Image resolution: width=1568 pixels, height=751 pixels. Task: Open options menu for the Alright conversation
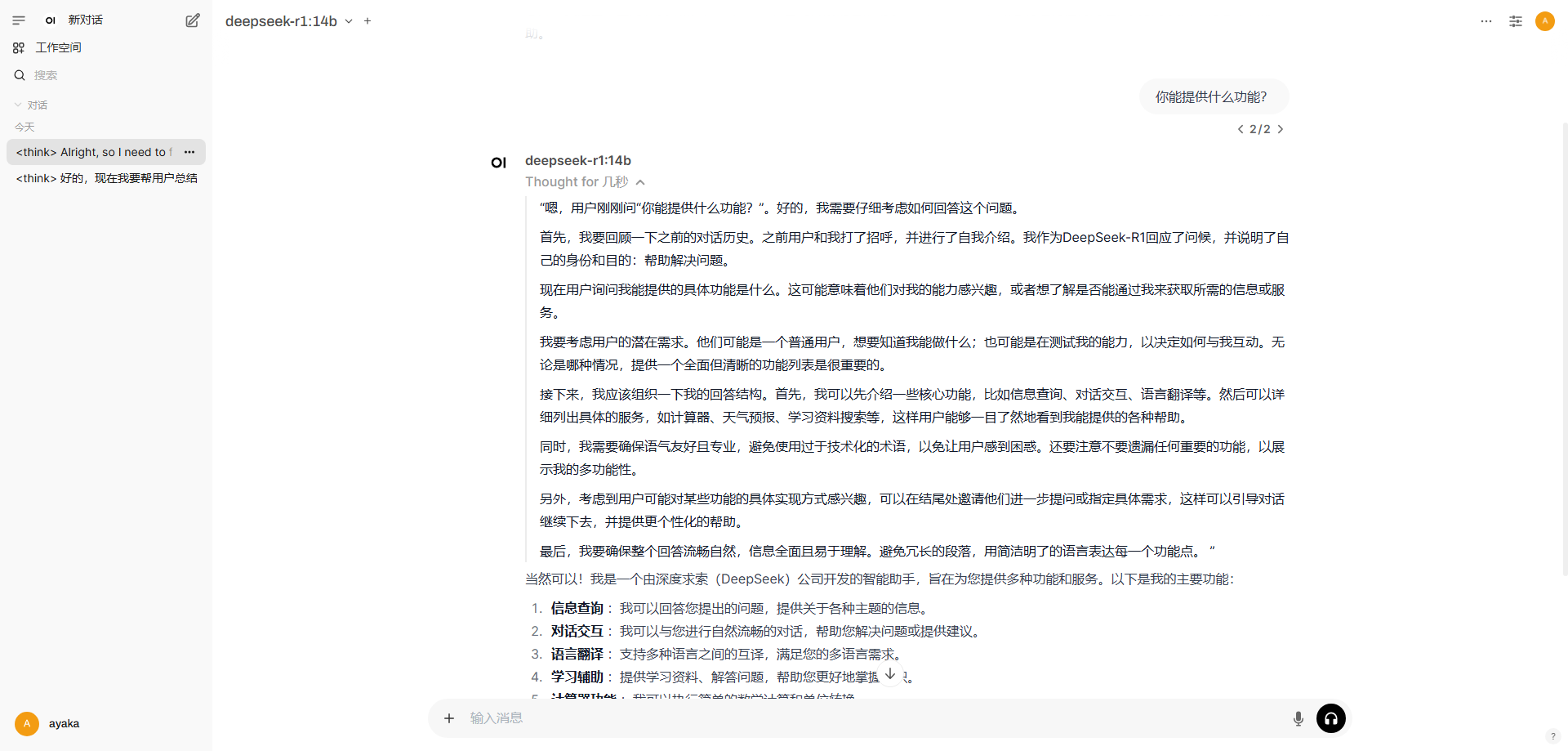[189, 152]
